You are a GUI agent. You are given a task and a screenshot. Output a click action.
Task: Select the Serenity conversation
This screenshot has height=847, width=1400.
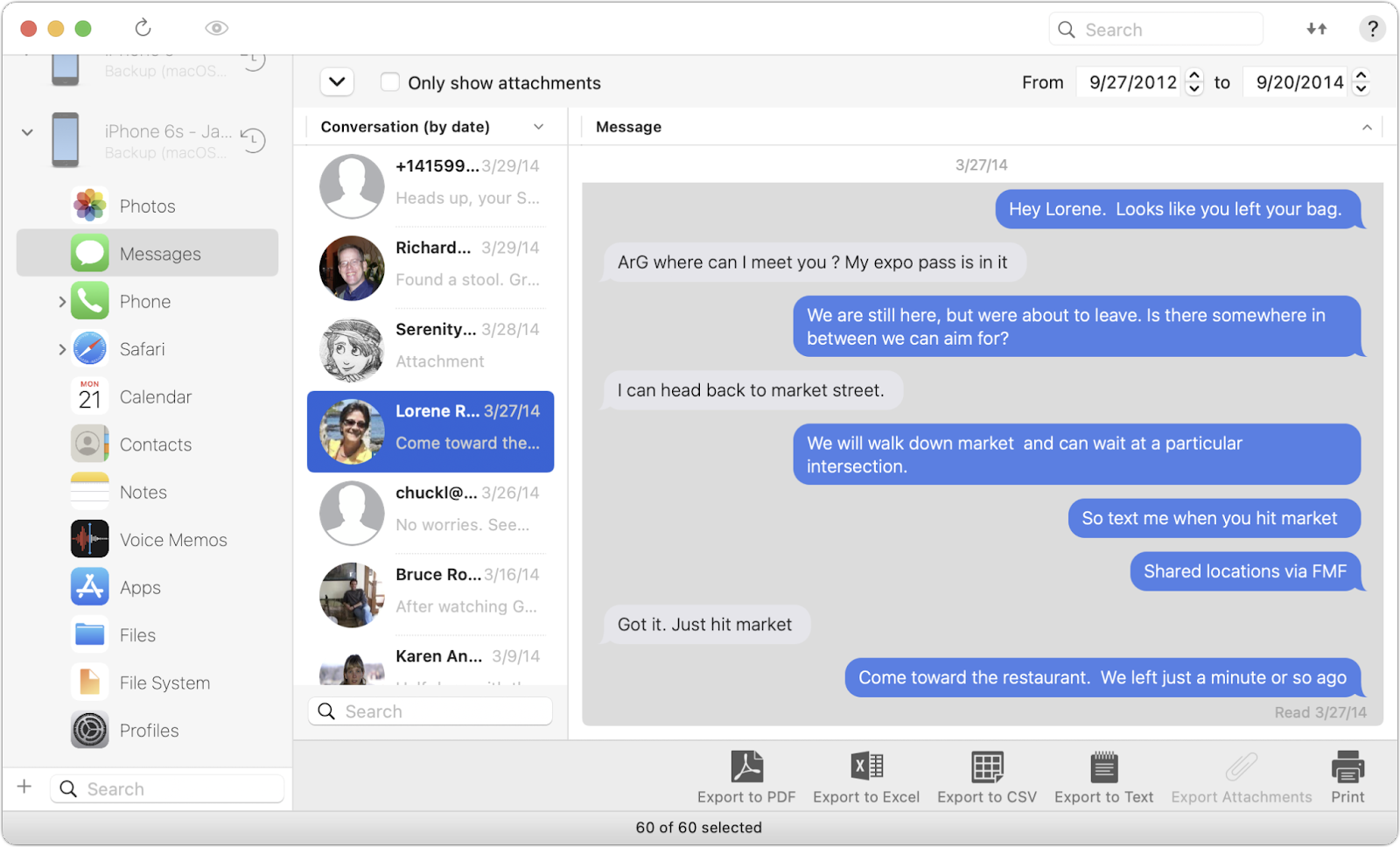click(x=430, y=350)
